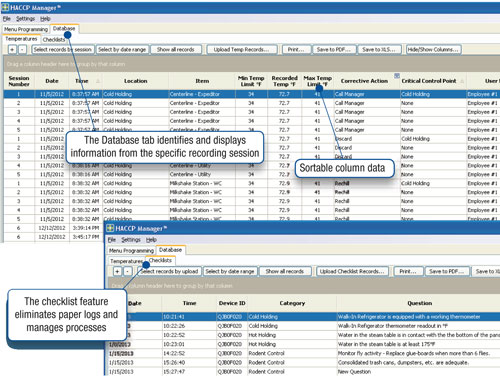Click Print button in checklist toolbar
This screenshot has width=500, height=376.
pyautogui.click(x=408, y=271)
